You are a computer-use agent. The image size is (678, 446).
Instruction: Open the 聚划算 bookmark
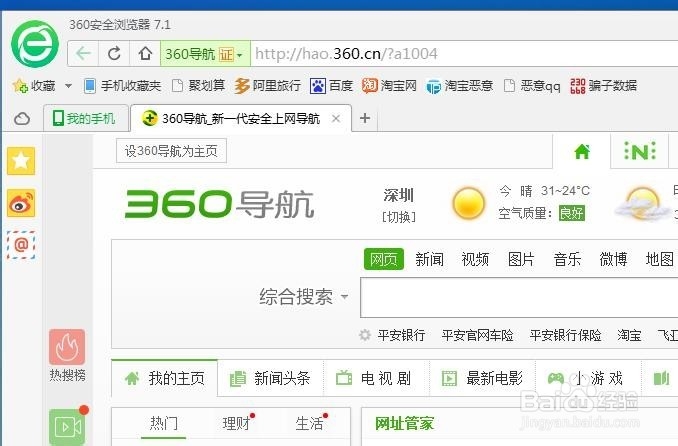coord(198,86)
